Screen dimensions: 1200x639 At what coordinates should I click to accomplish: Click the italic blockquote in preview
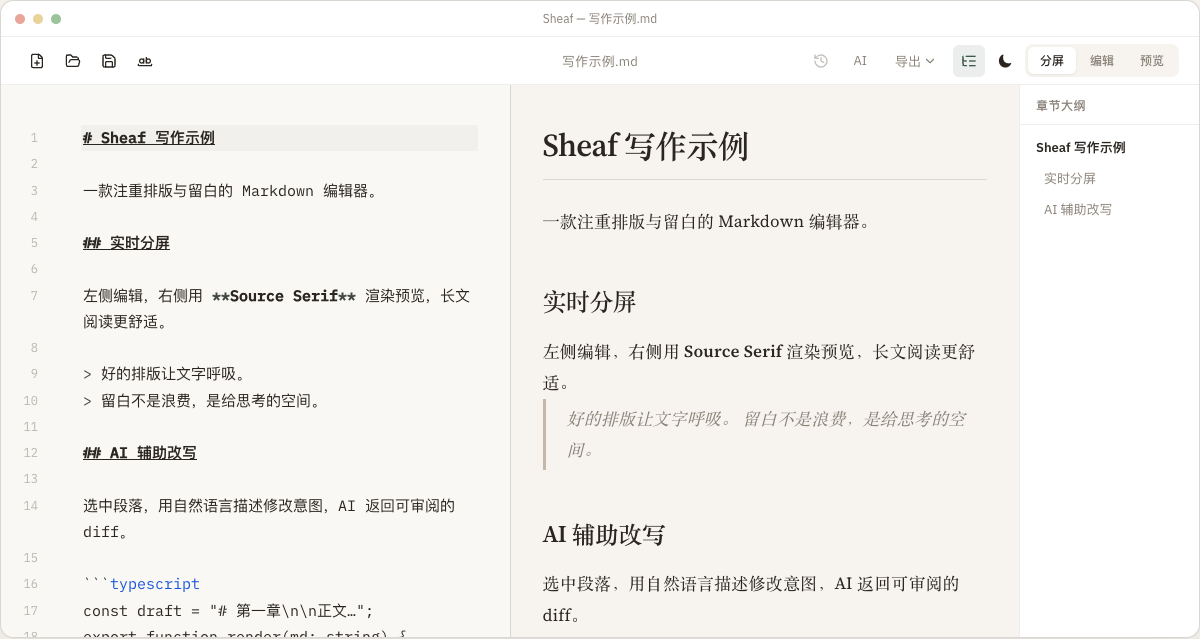click(765, 434)
